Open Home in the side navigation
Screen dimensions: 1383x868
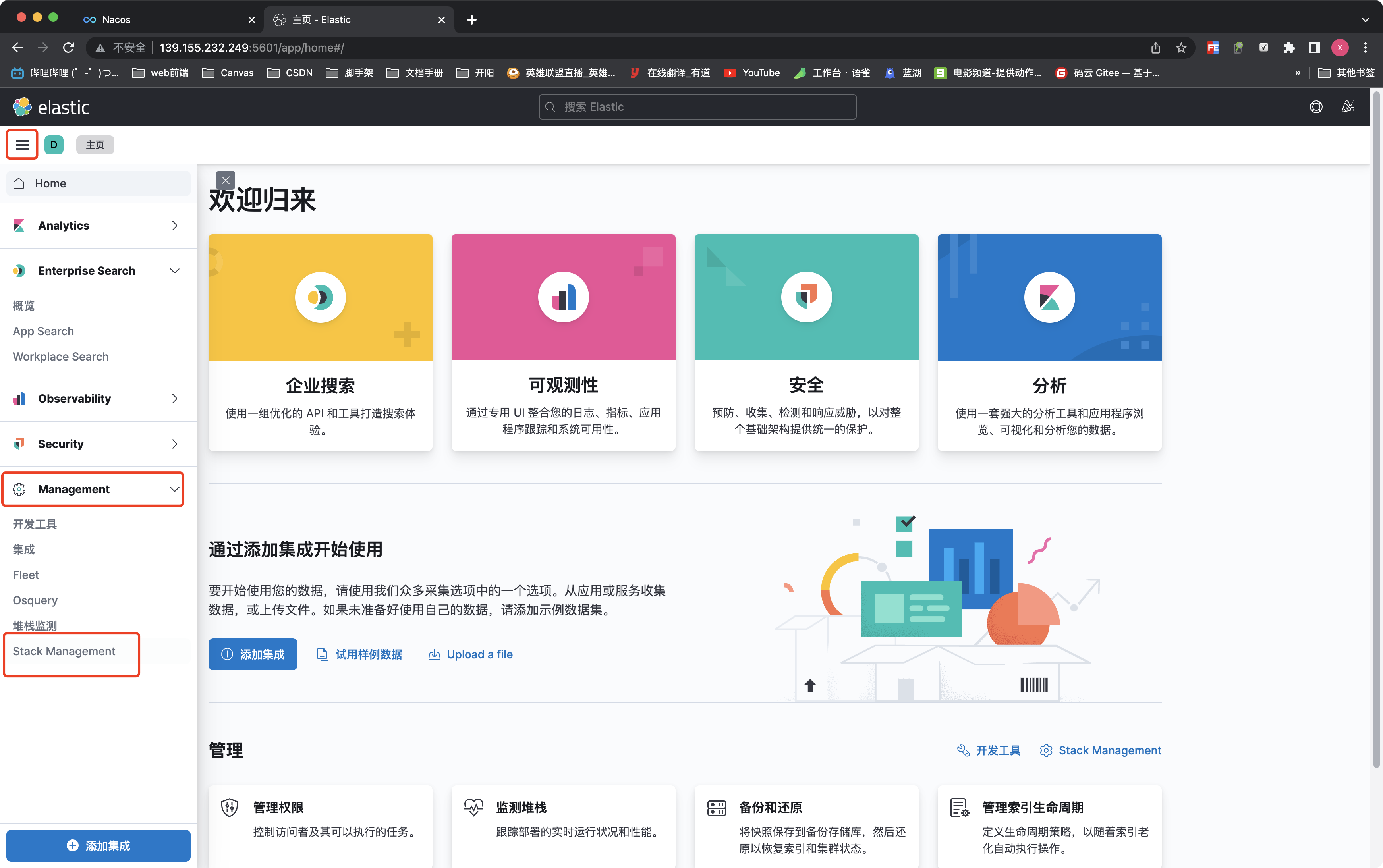(99, 183)
